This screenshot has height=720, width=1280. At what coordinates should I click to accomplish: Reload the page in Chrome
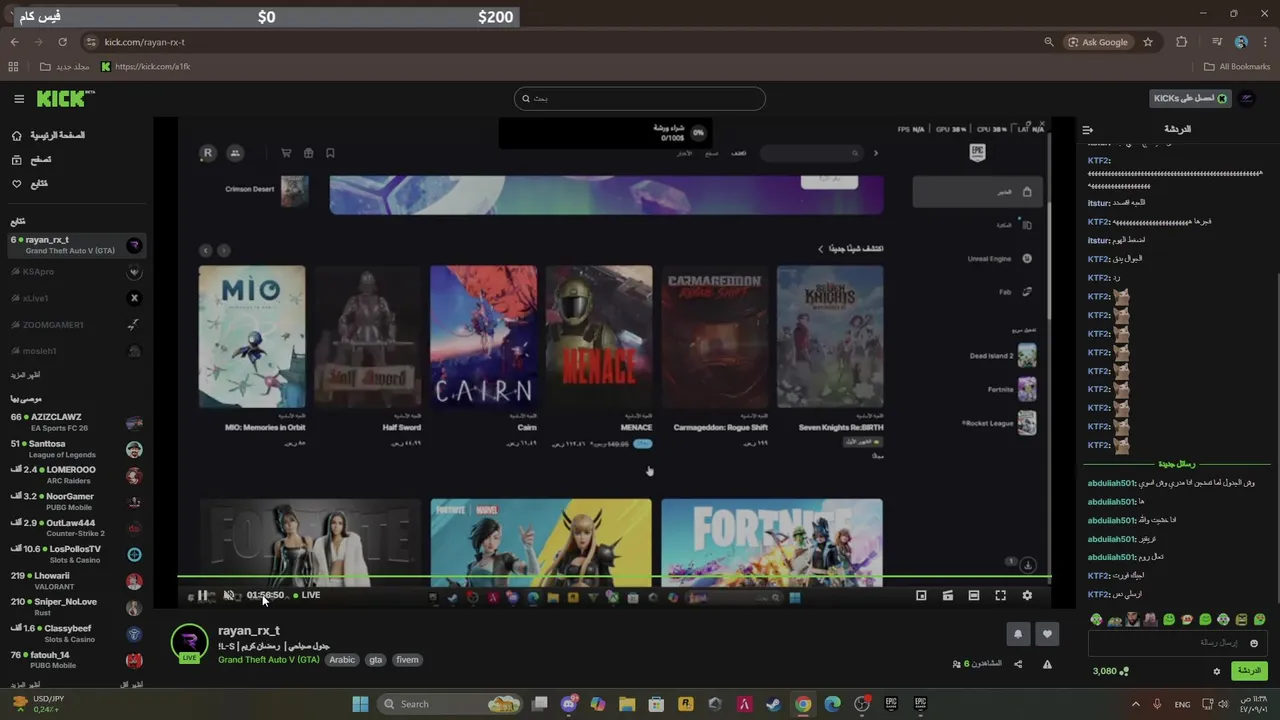pyautogui.click(x=62, y=42)
